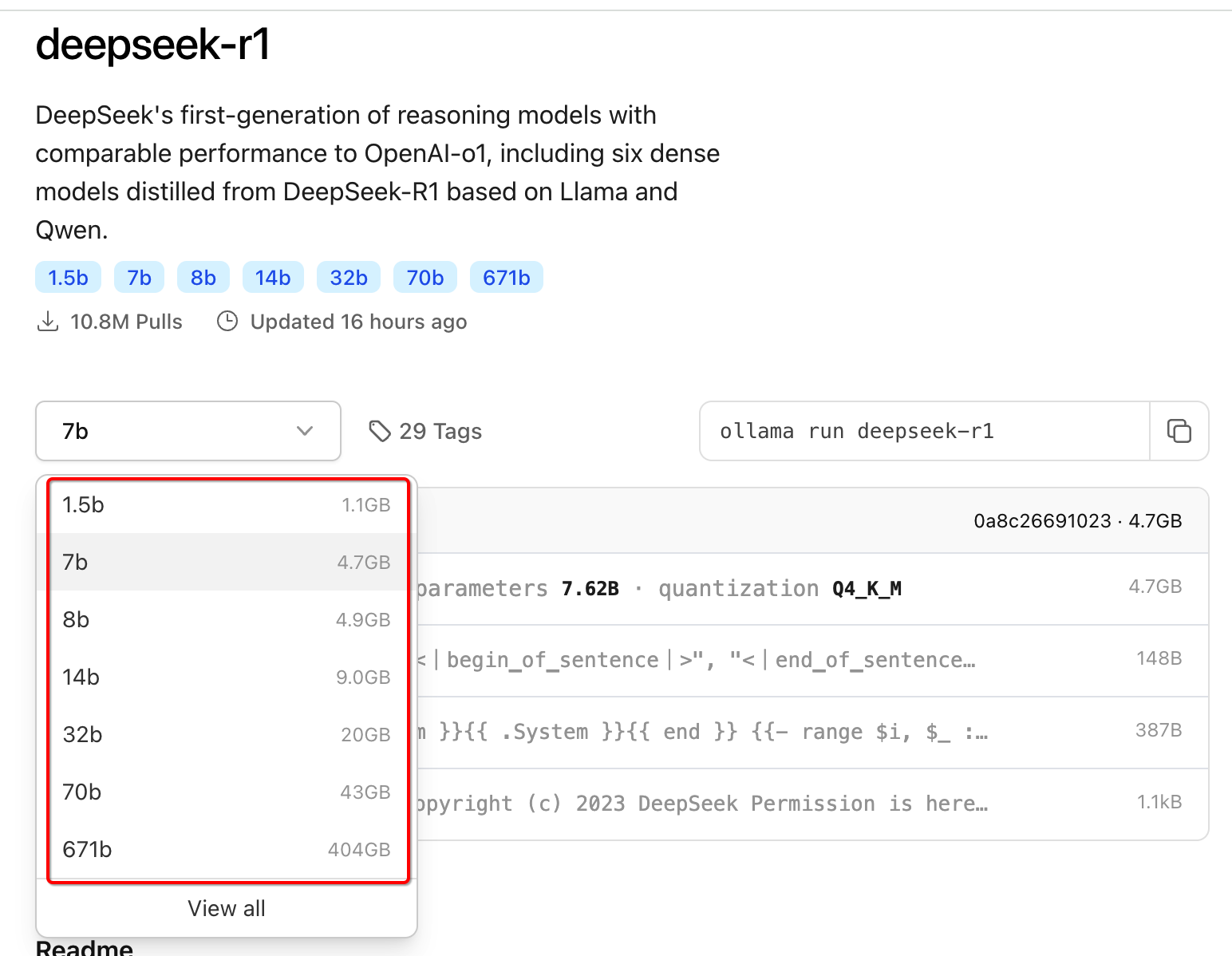Choose the 7b 4.7GB dropdown option

[x=227, y=563]
